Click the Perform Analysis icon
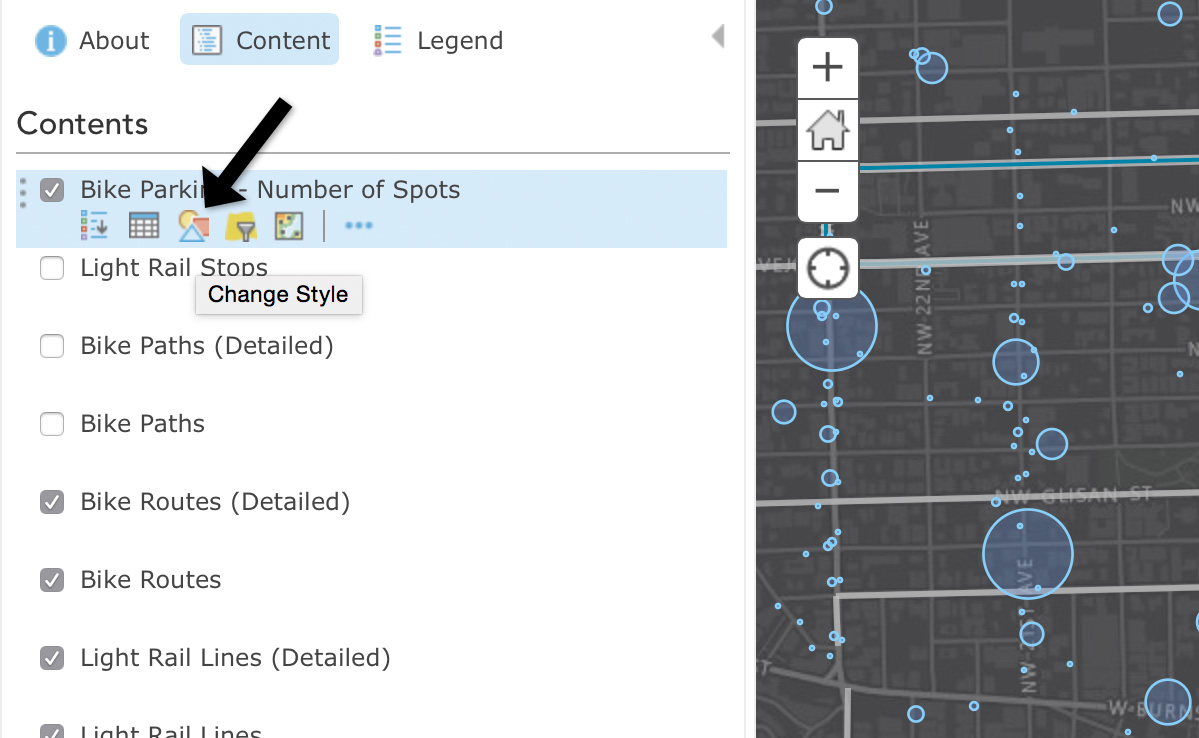The image size is (1199, 738). click(289, 227)
